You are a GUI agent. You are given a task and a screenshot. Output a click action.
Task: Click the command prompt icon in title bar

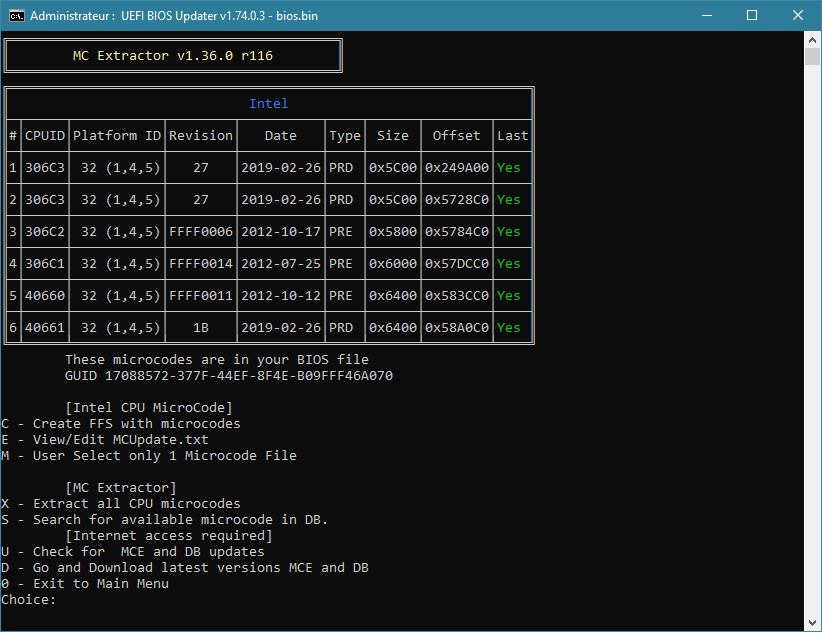click(16, 16)
